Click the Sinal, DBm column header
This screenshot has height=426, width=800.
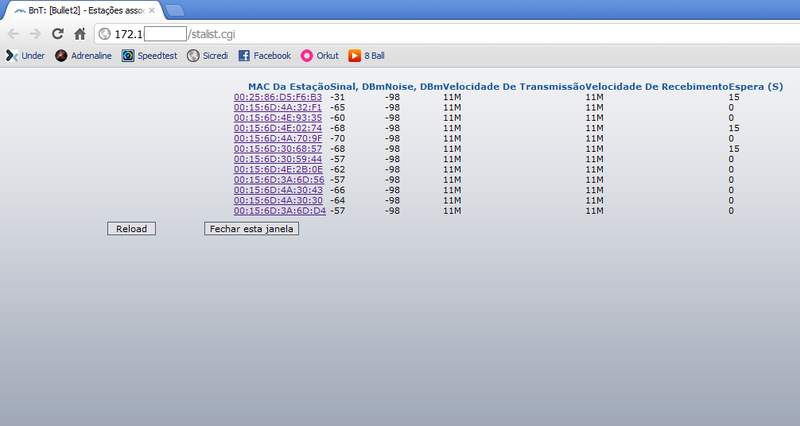pos(358,87)
